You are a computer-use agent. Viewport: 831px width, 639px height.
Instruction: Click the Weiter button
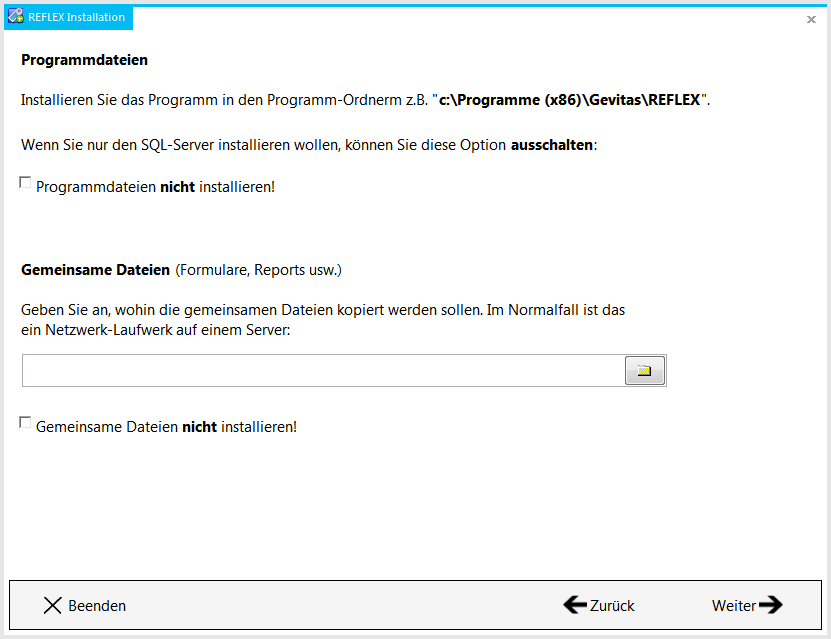[x=747, y=605]
